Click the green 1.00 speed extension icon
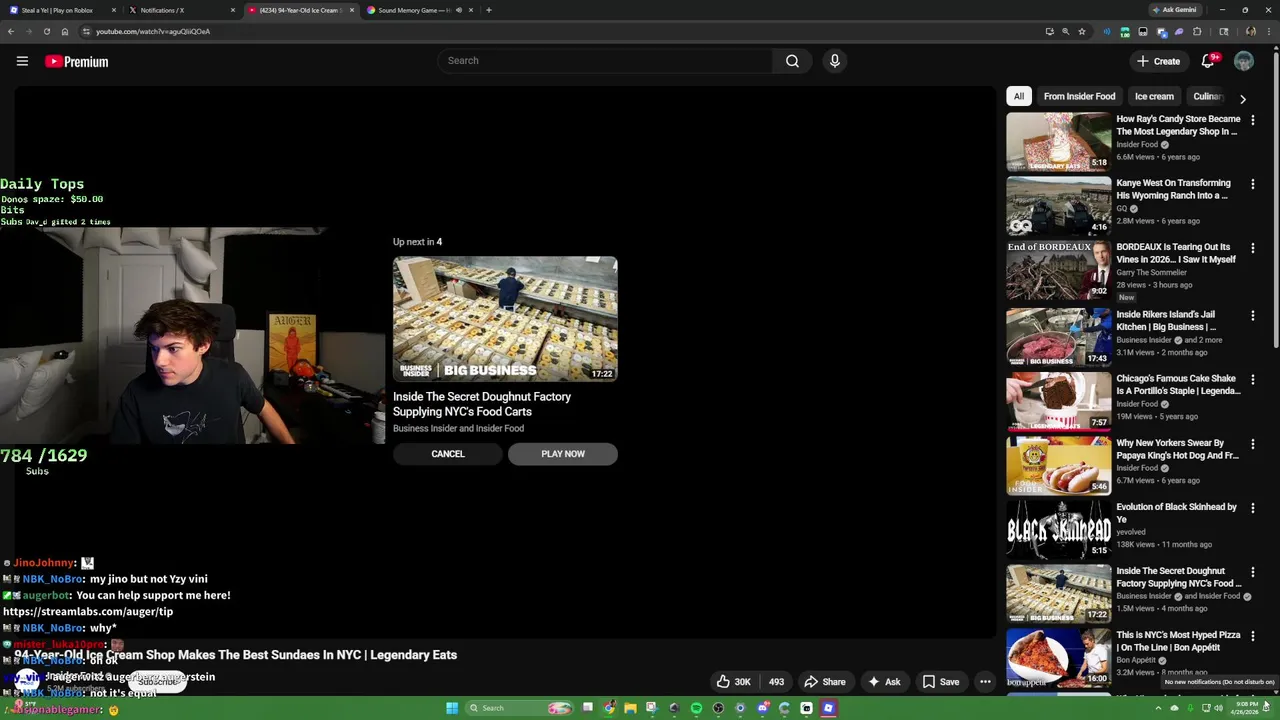 (1125, 31)
